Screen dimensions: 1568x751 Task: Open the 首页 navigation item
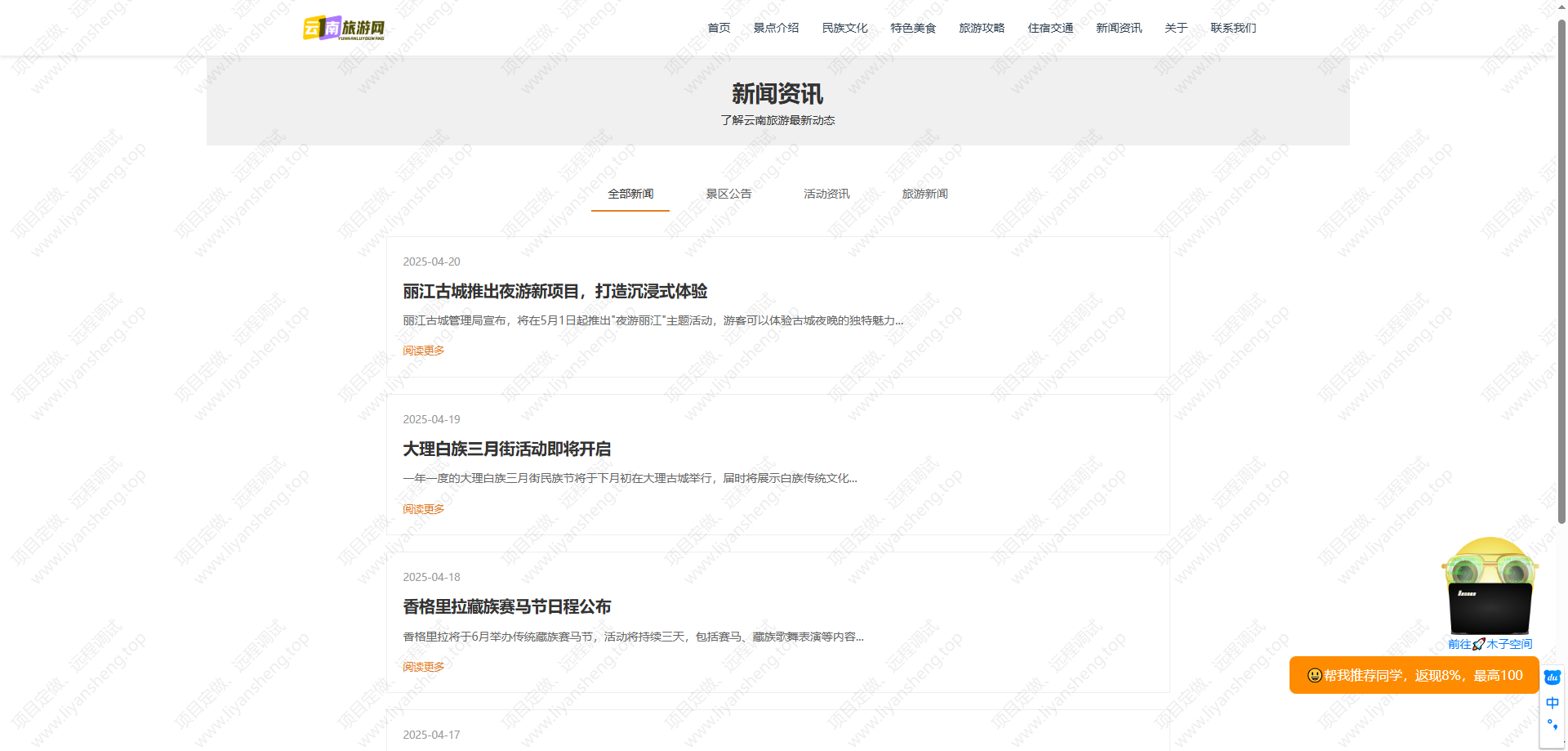click(x=719, y=28)
